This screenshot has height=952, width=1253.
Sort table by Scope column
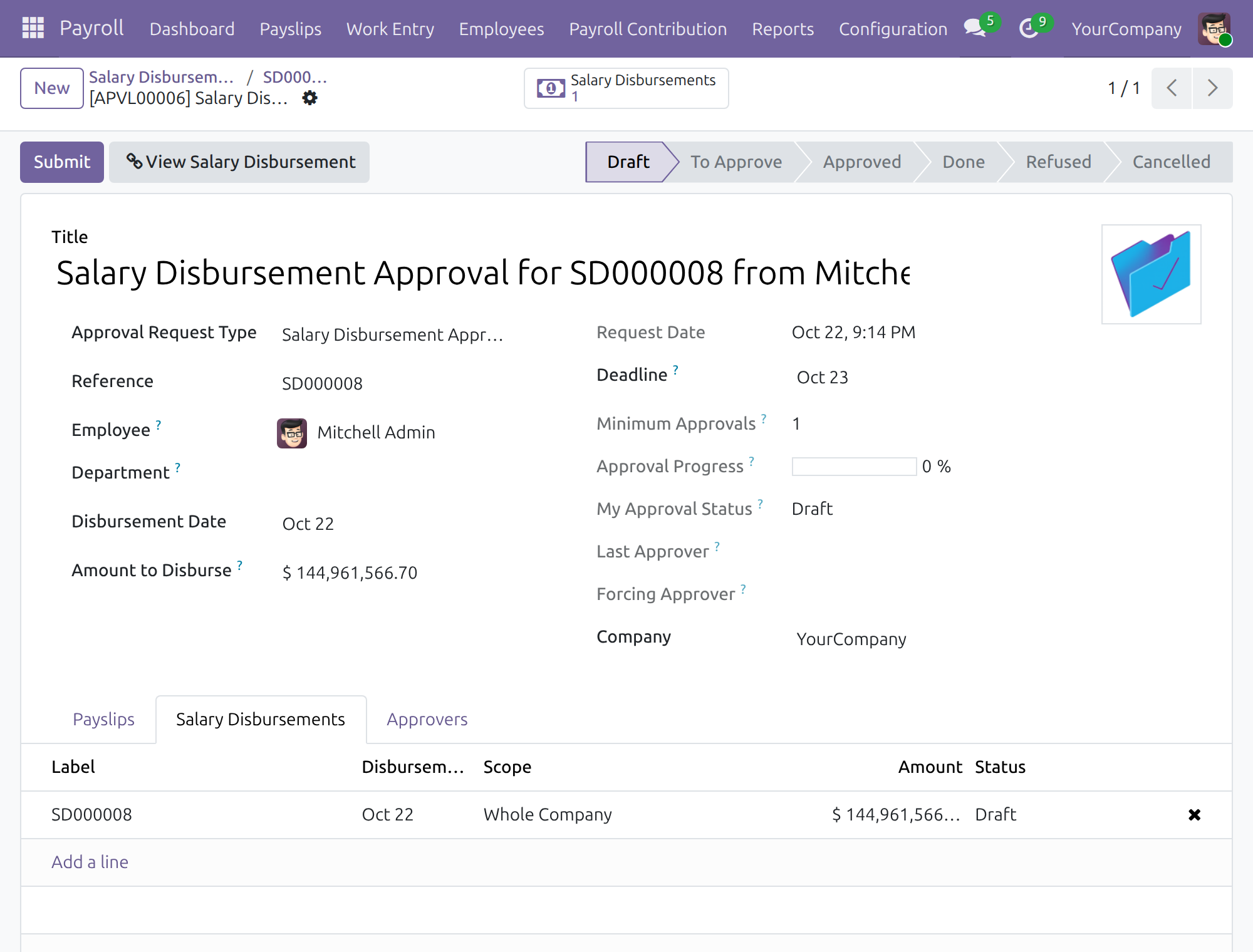click(507, 767)
